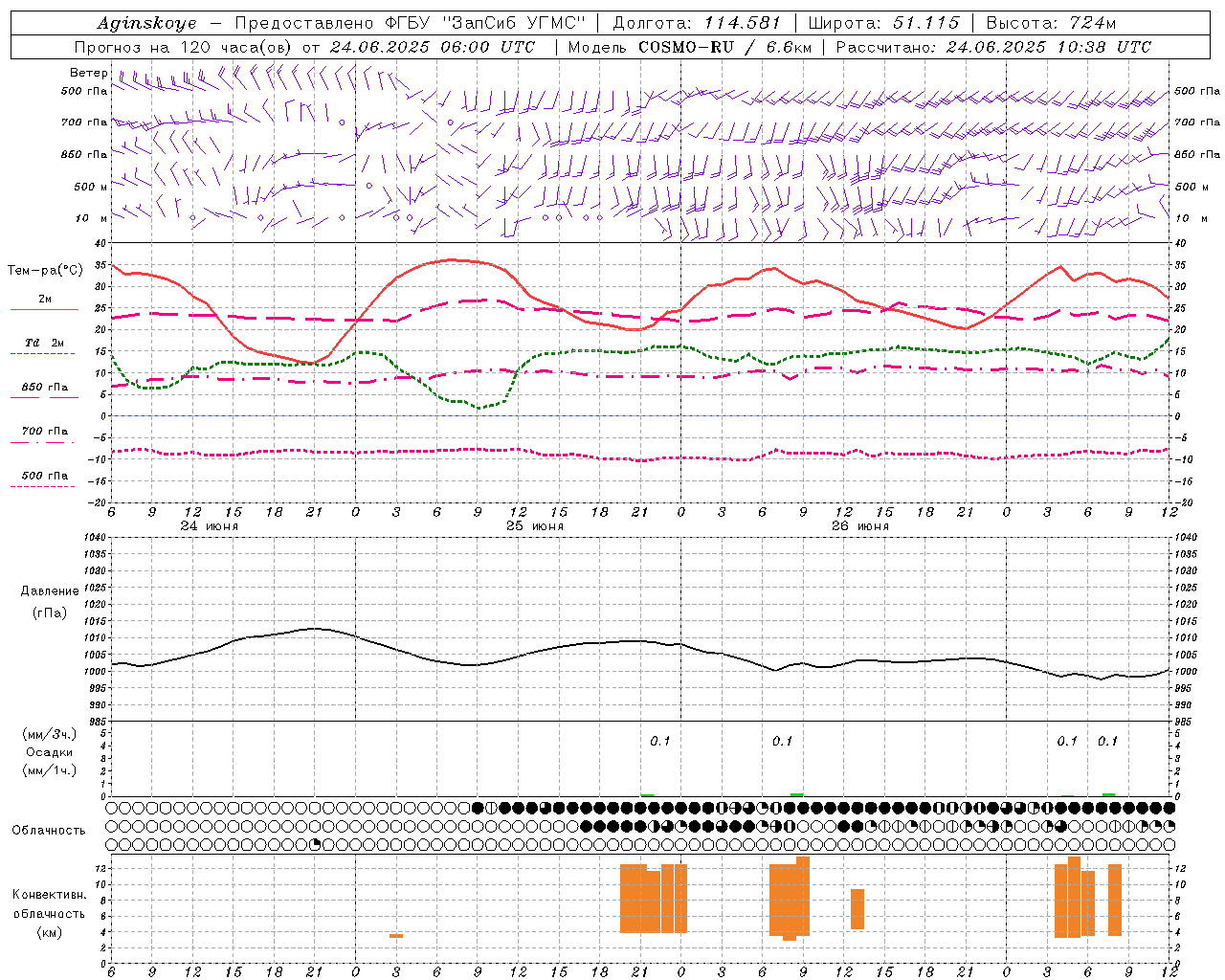Click the small orange convective bar at 3h 25 июня
This screenshot has width=1225, height=980.
pos(396,936)
